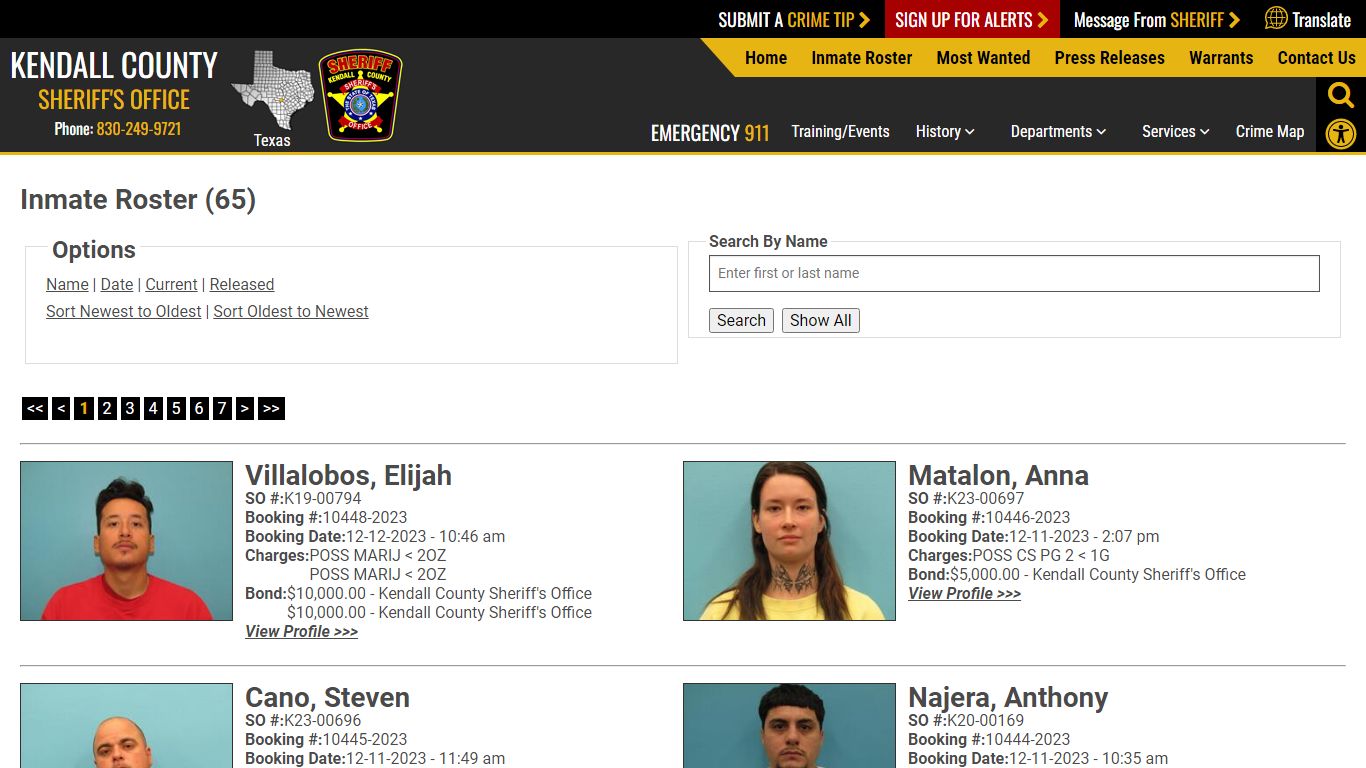1366x768 pixels.
Task: Click the site search magnifier icon
Action: (x=1340, y=95)
